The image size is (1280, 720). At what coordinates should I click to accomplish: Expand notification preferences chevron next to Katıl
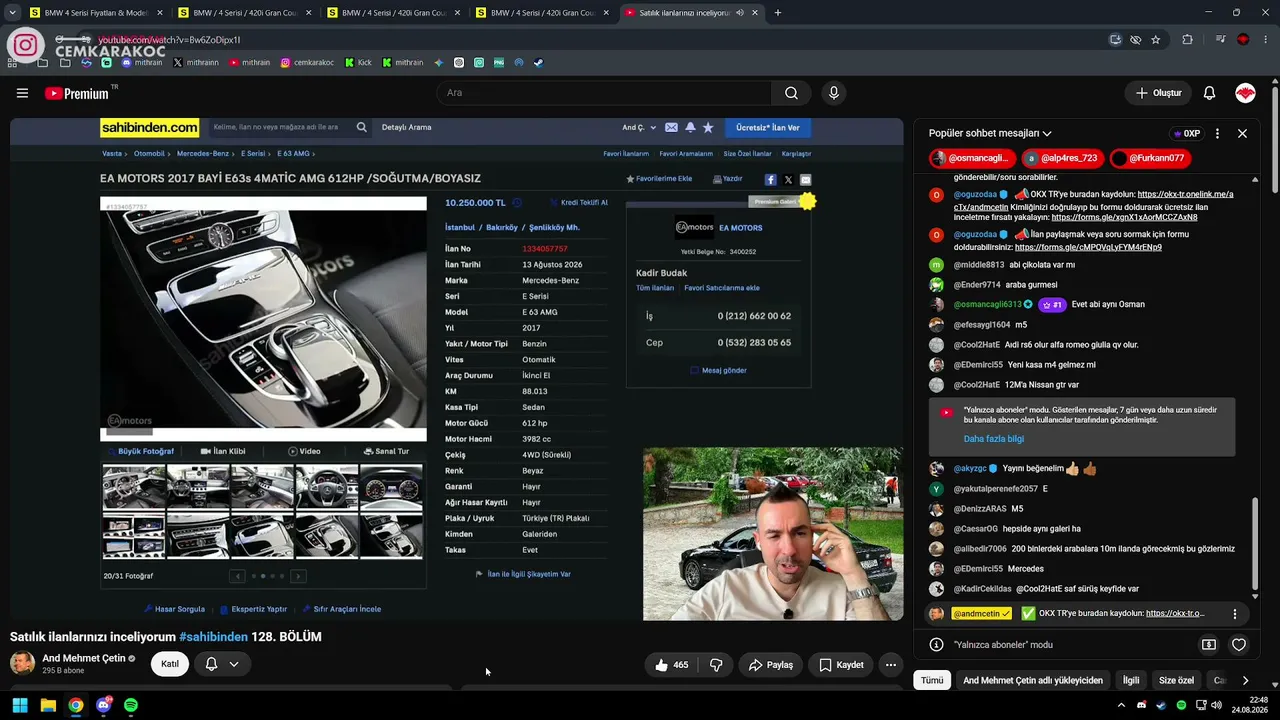coord(234,664)
